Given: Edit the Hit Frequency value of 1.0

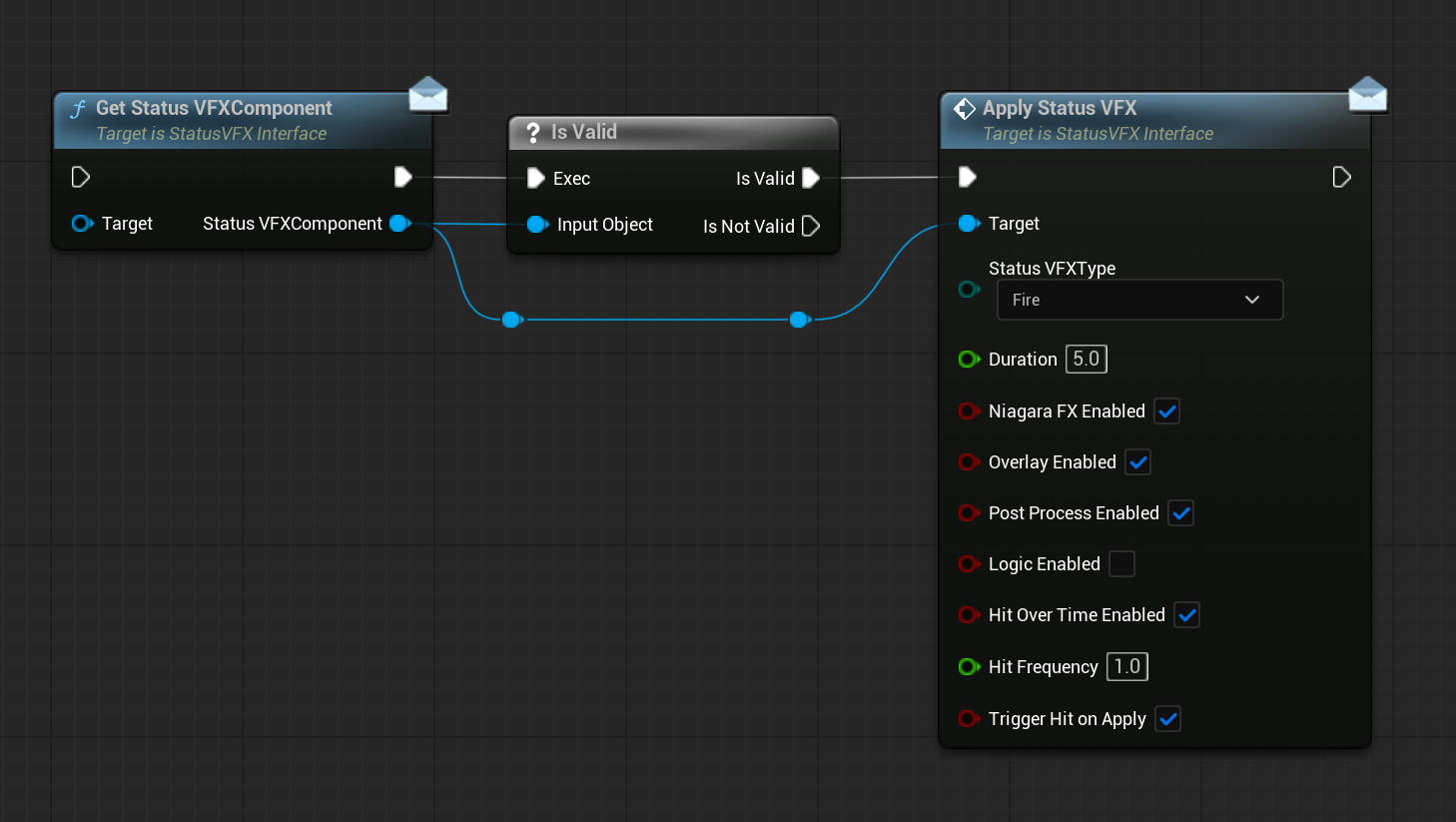Looking at the screenshot, I should point(1126,666).
